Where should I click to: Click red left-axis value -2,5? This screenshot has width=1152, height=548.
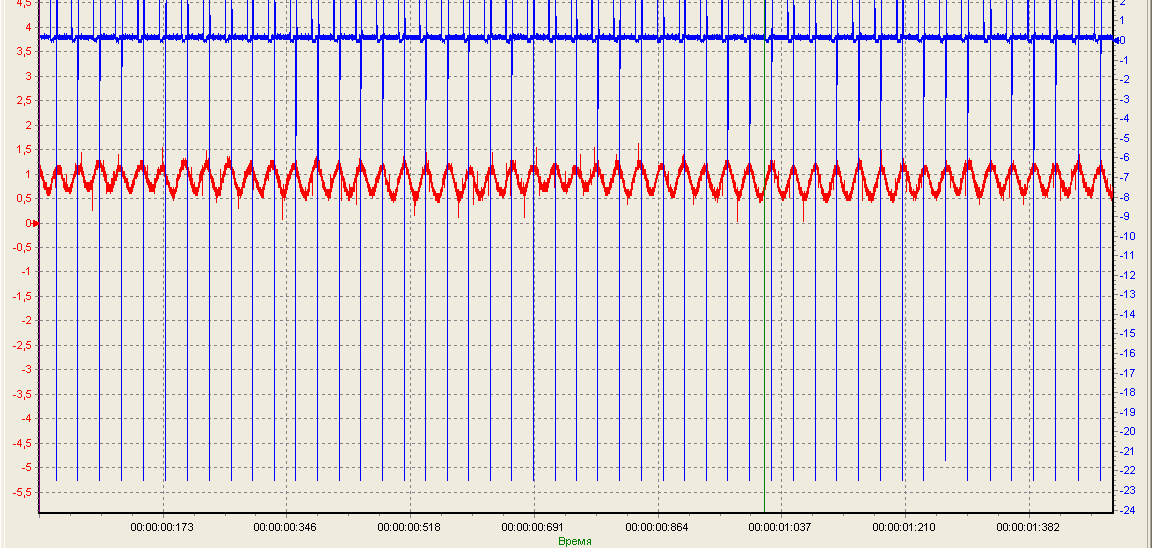pyautogui.click(x=20, y=345)
